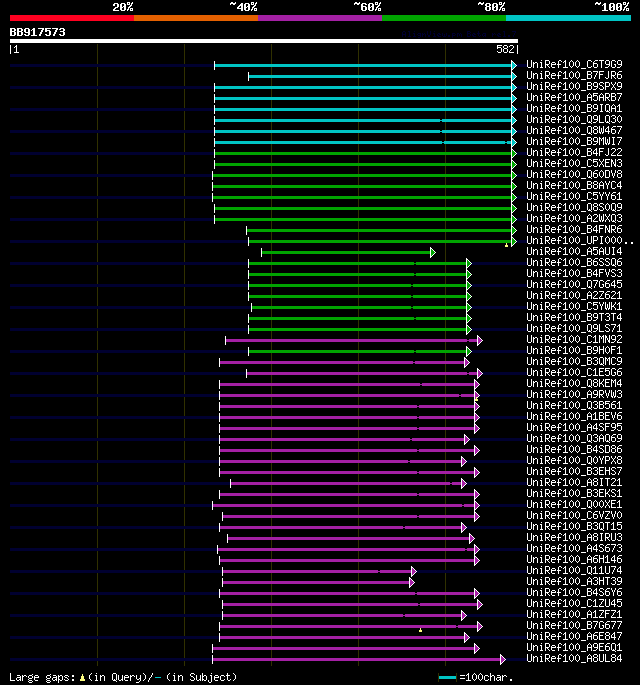Click the red 20% identity legend segment

point(72,18)
